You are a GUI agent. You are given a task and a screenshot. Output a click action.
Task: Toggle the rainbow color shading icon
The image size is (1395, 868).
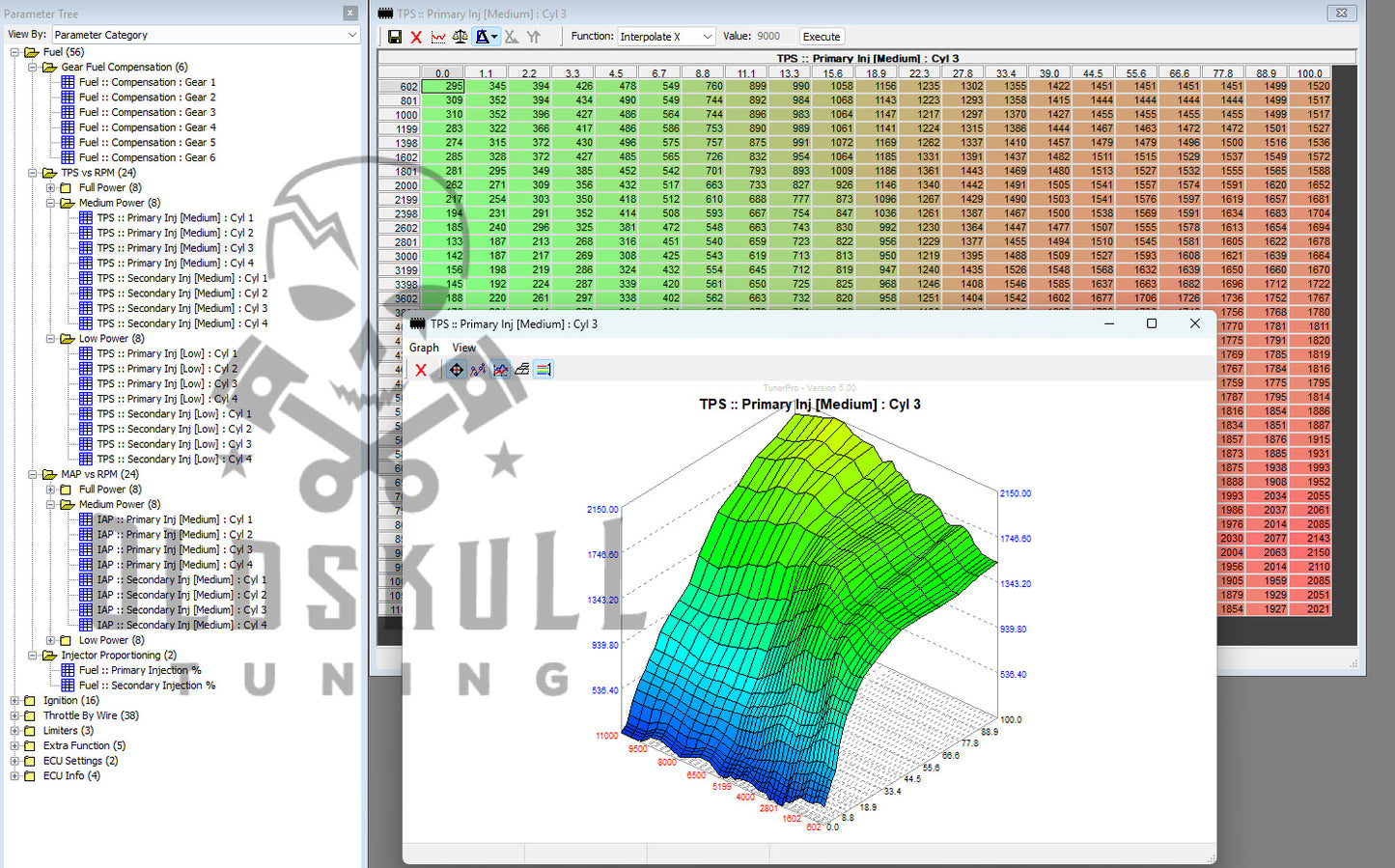[x=544, y=370]
